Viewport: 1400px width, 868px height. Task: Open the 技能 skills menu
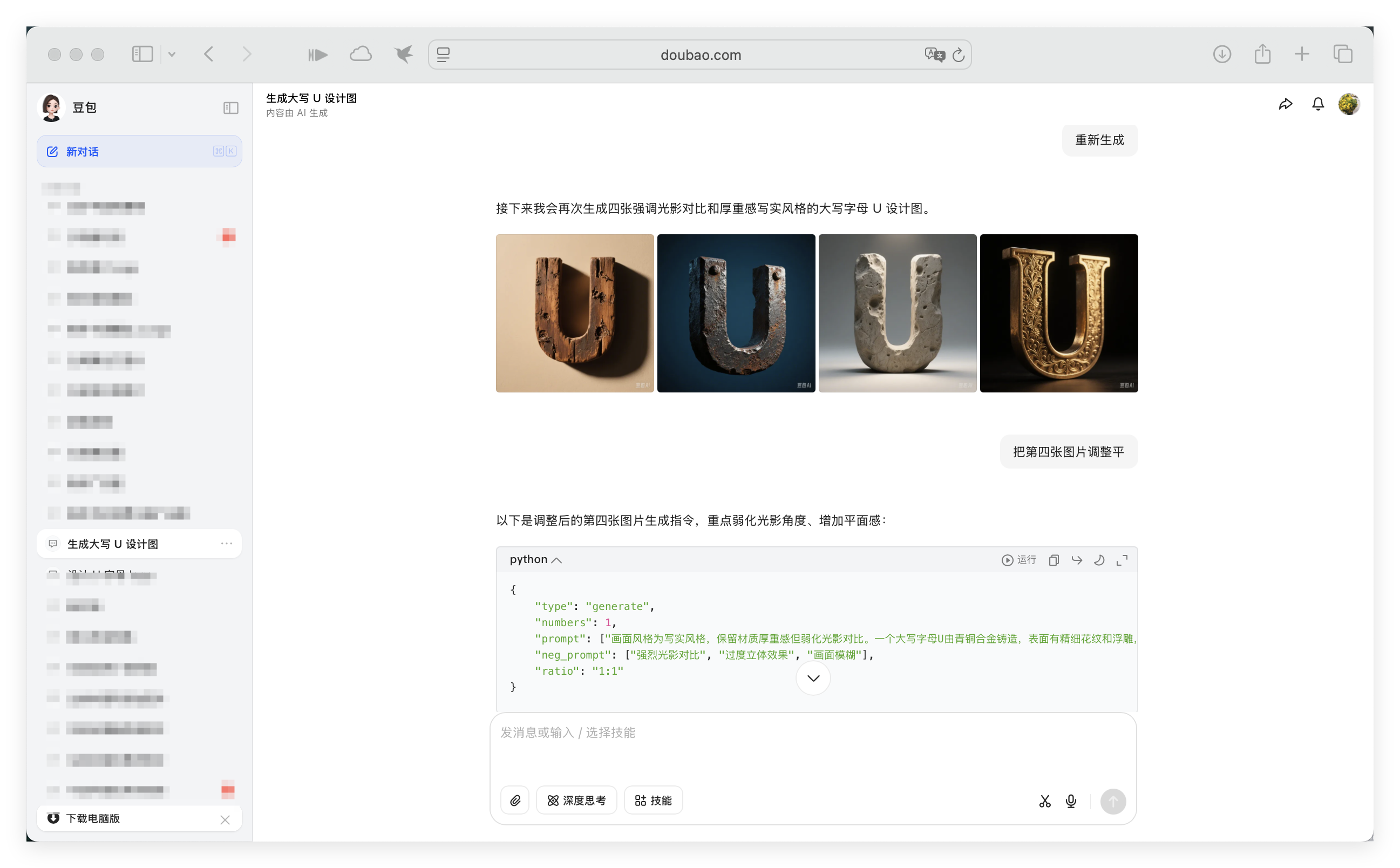click(x=653, y=799)
